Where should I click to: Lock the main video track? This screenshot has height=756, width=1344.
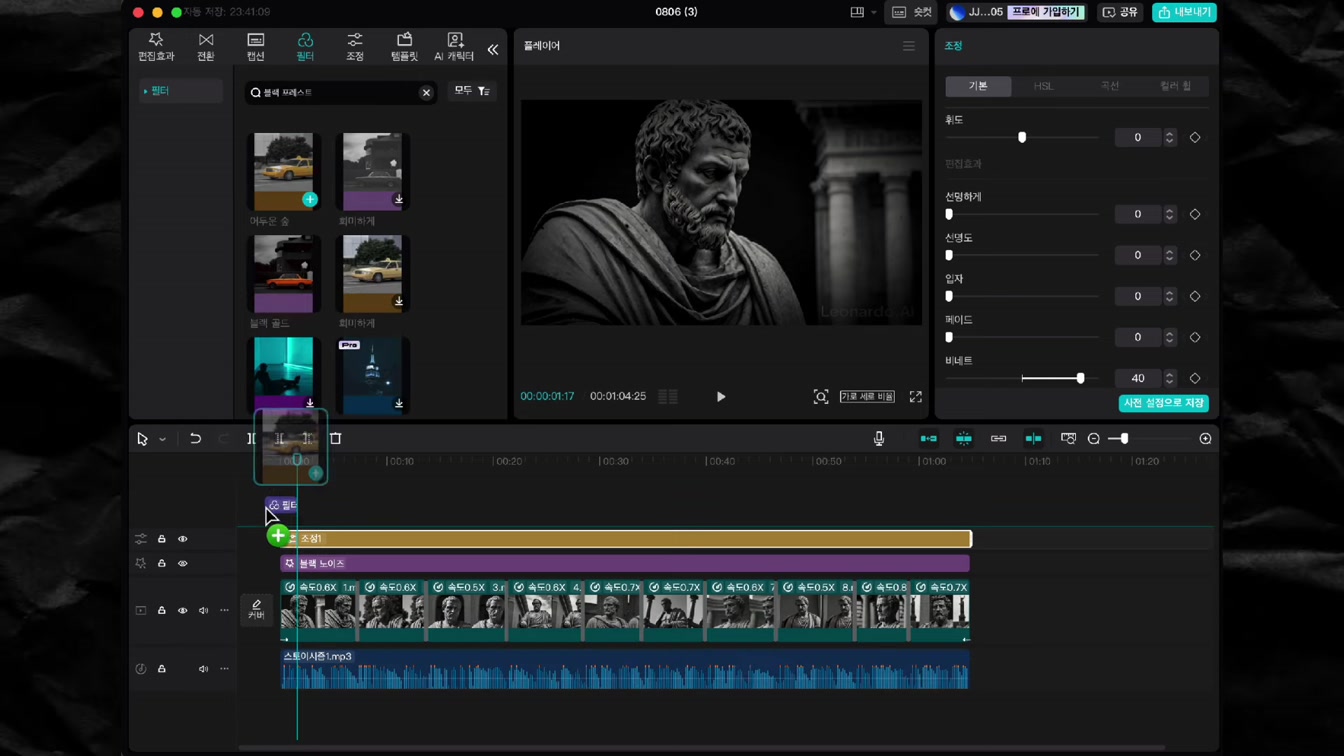pos(162,611)
